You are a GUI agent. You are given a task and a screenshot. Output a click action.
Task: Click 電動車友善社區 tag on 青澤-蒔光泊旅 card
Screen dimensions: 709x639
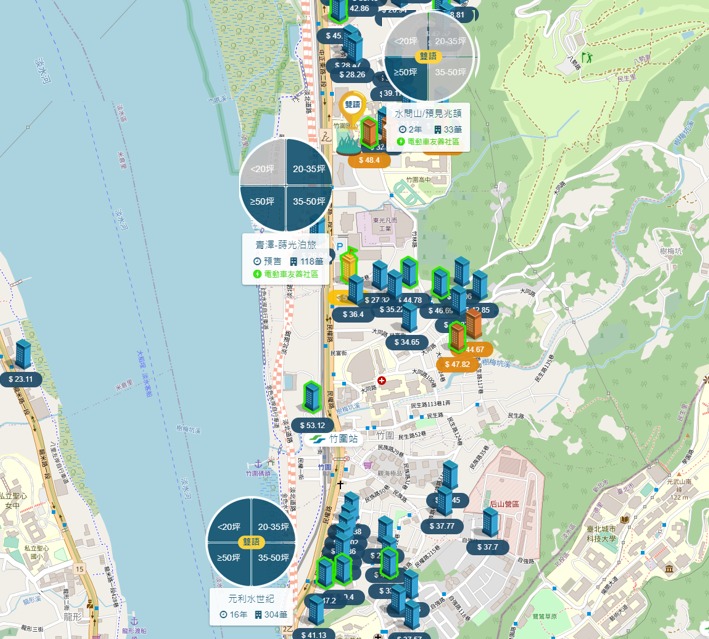point(286,274)
